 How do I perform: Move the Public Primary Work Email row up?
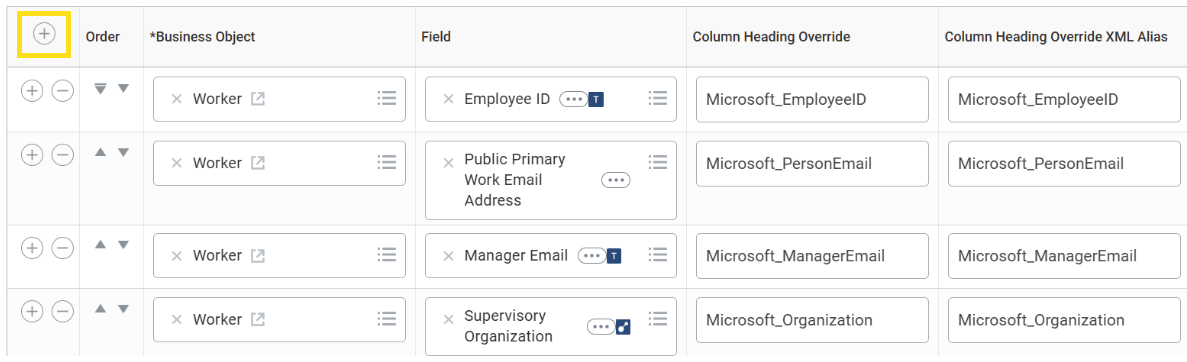click(101, 152)
